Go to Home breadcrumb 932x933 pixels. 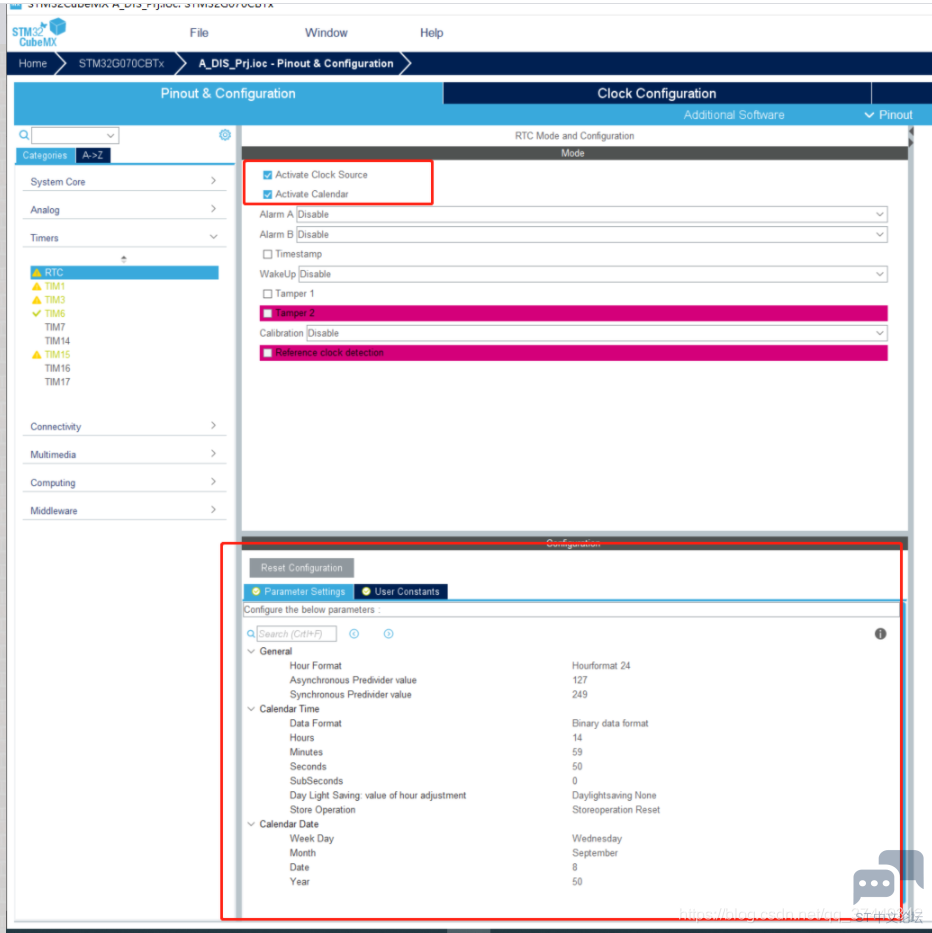click(x=33, y=64)
